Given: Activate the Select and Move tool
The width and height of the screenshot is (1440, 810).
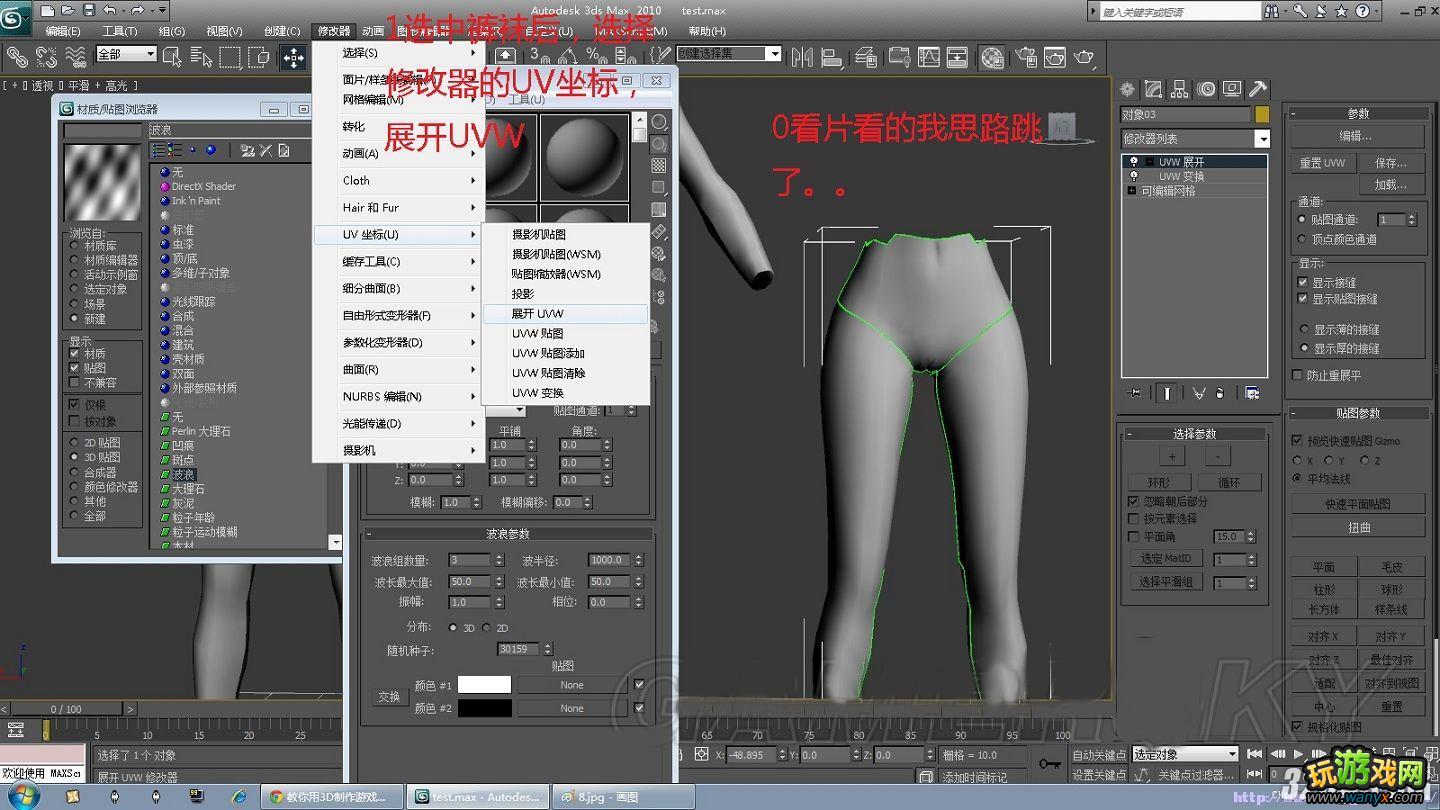Looking at the screenshot, I should [x=293, y=57].
